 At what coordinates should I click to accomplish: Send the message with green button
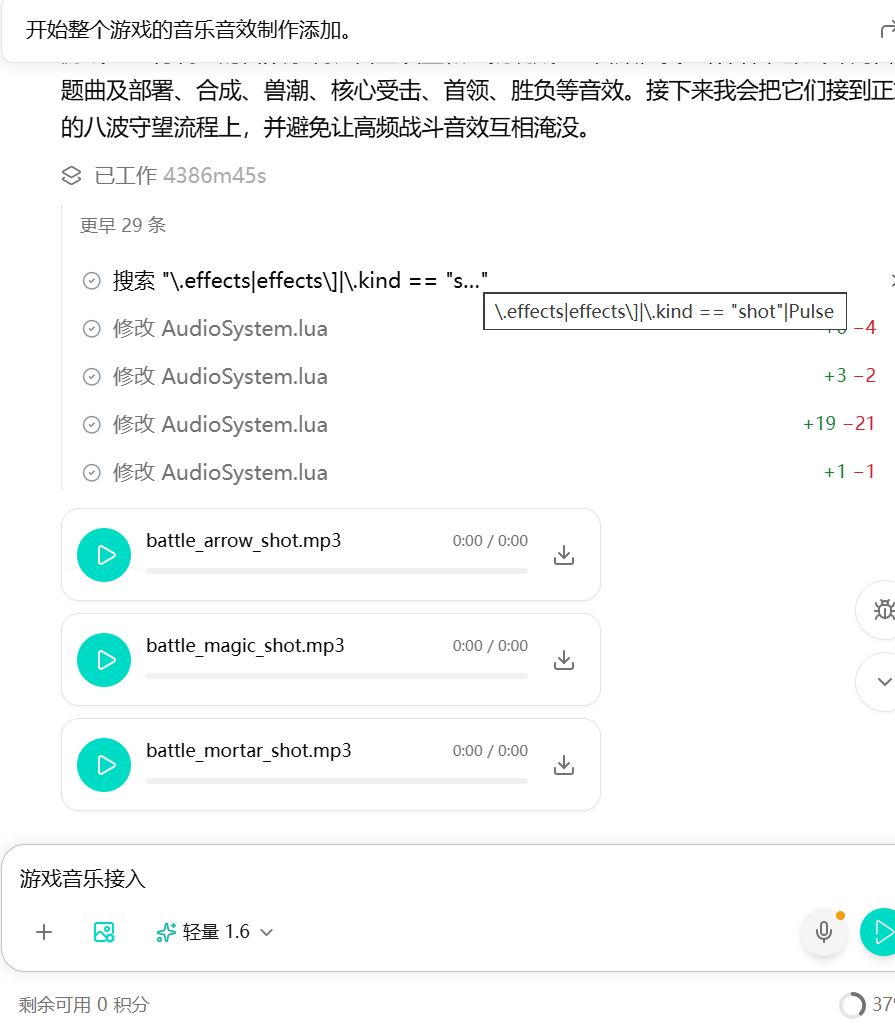879,932
